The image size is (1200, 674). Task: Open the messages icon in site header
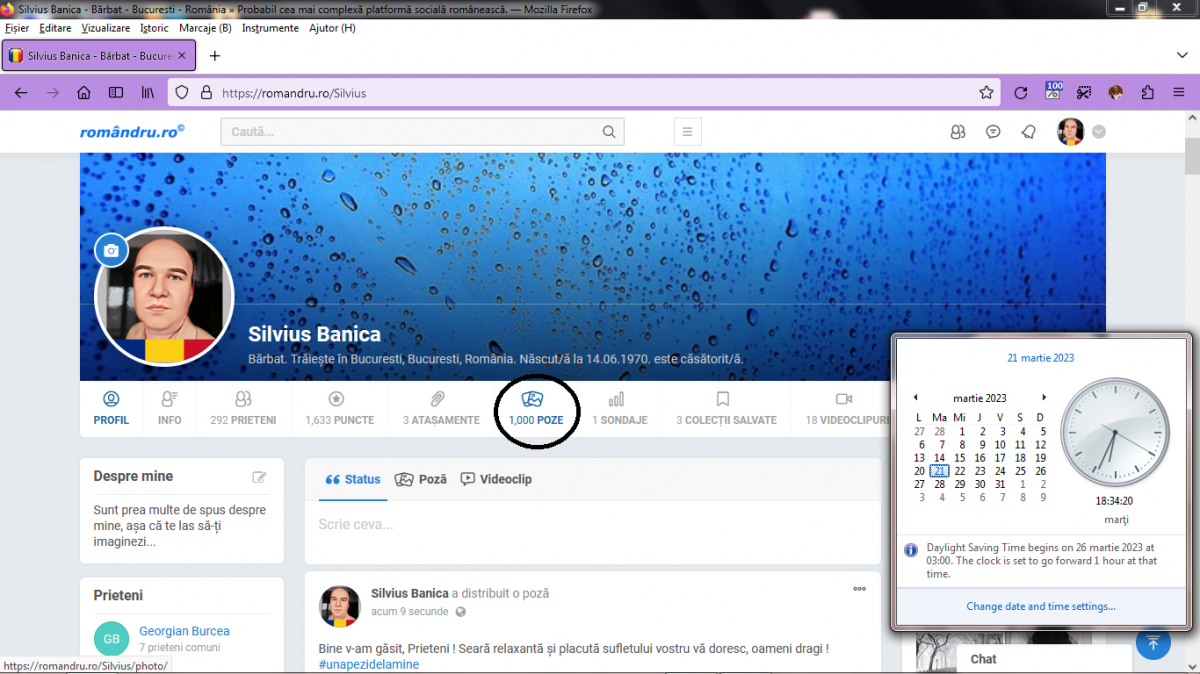pos(993,132)
